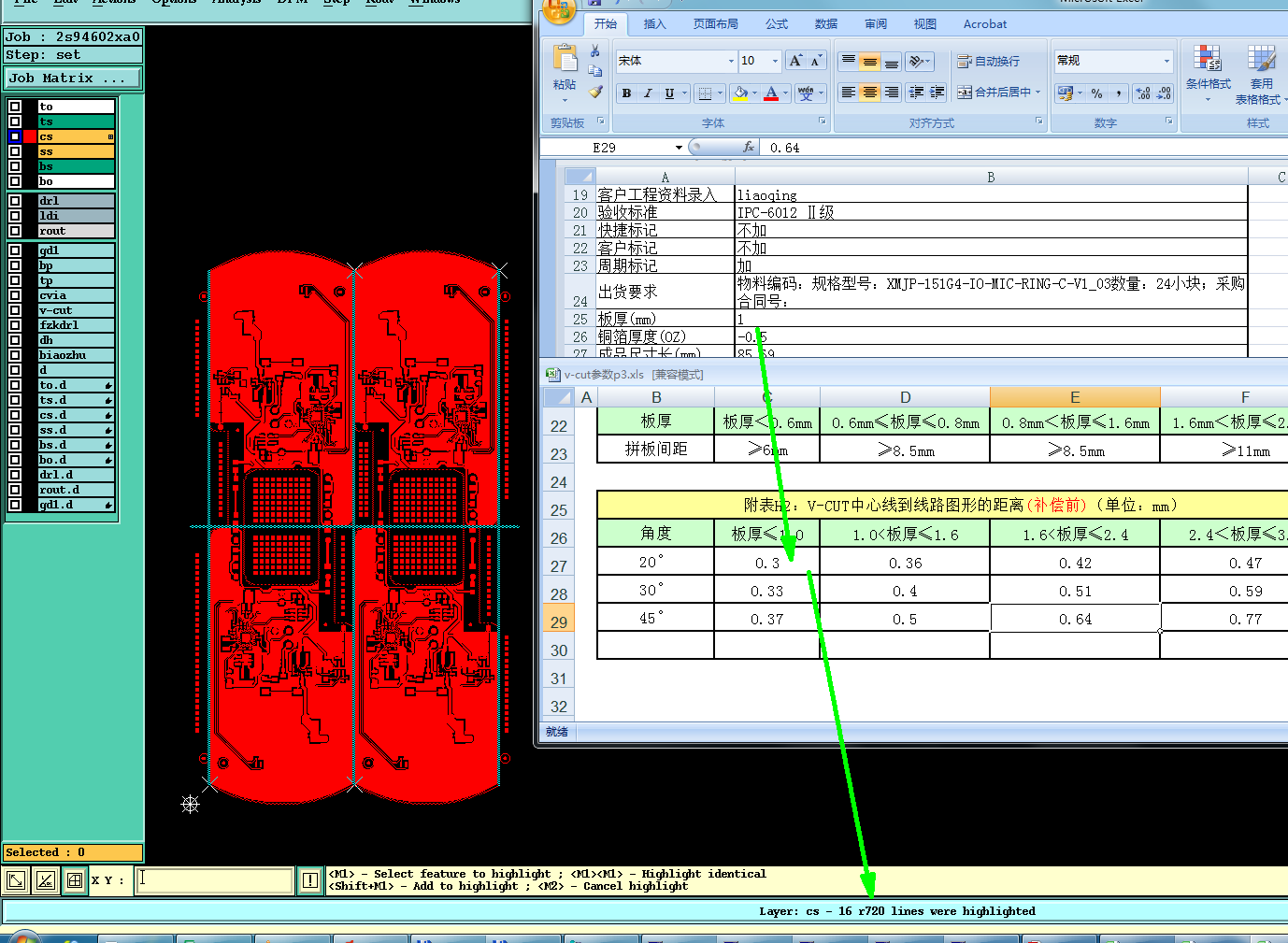Click the increase decimal icon
This screenshot has height=943, width=1288.
pos(1142,93)
